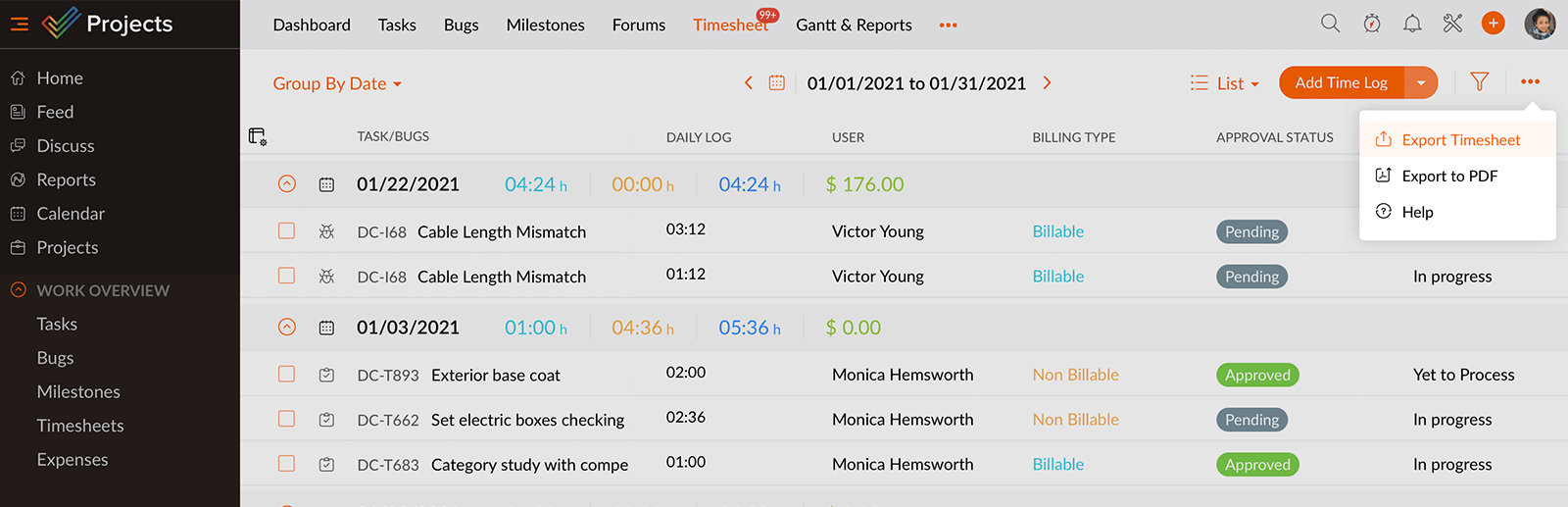
Task: Check the Category study row checkbox
Action: pyautogui.click(x=286, y=464)
